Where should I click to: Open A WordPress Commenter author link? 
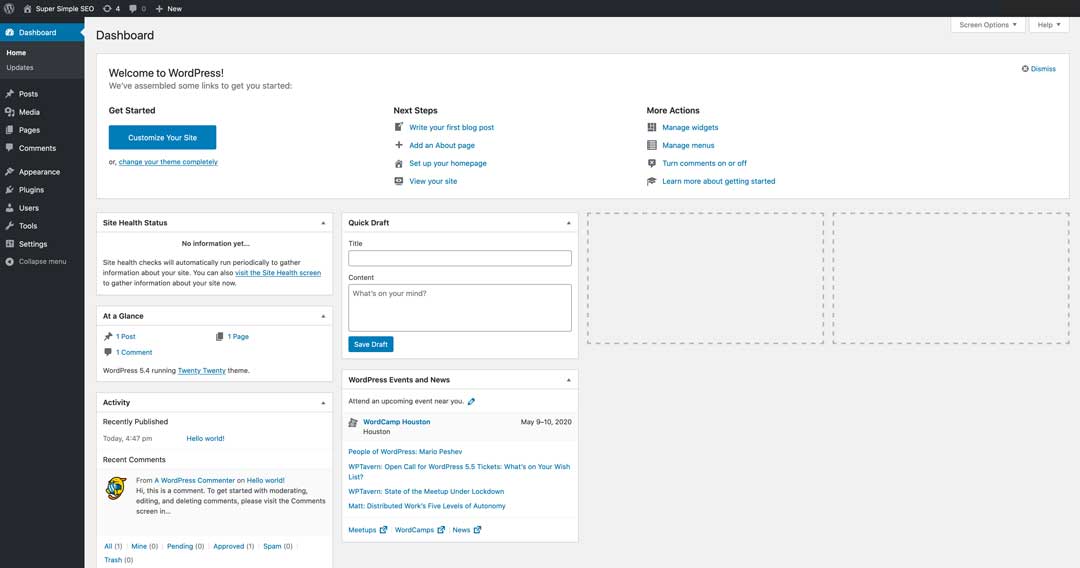point(194,481)
